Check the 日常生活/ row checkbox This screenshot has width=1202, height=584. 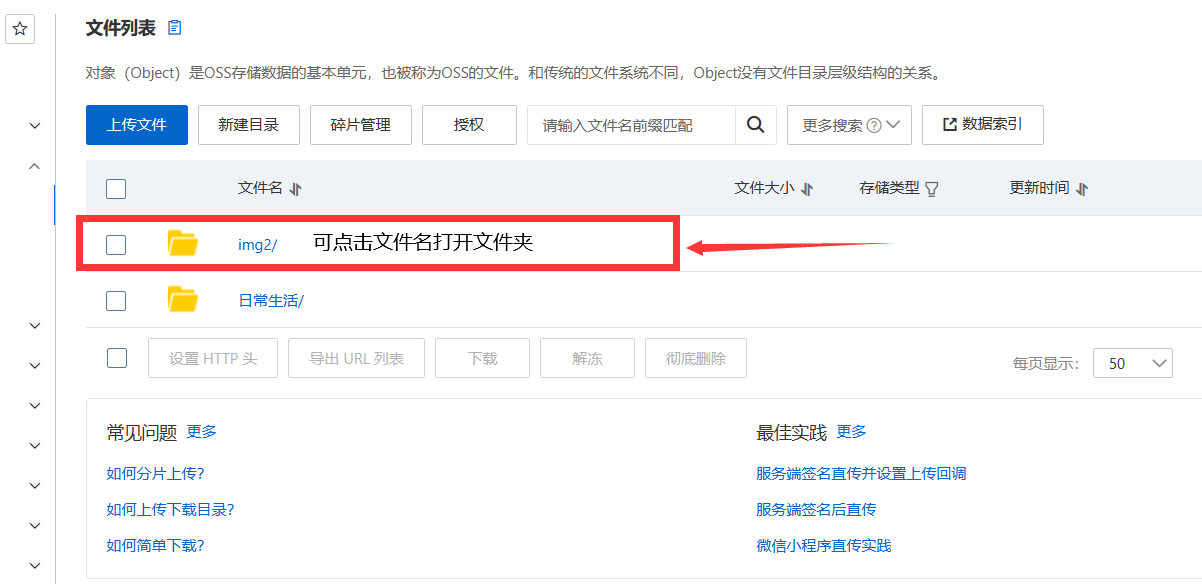point(116,300)
